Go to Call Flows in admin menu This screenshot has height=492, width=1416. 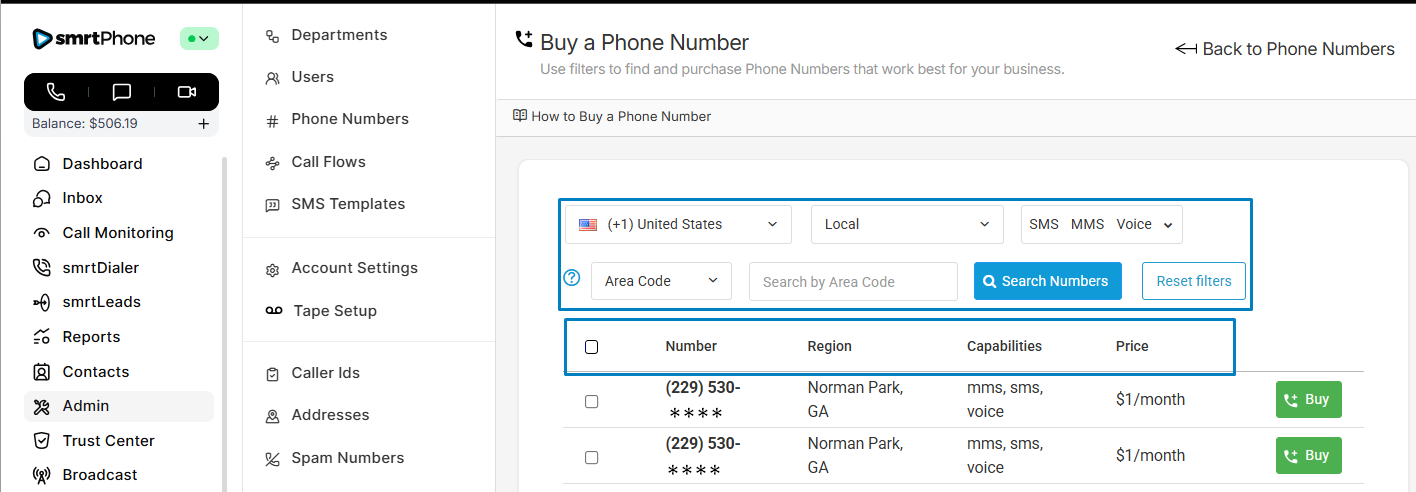pos(328,162)
